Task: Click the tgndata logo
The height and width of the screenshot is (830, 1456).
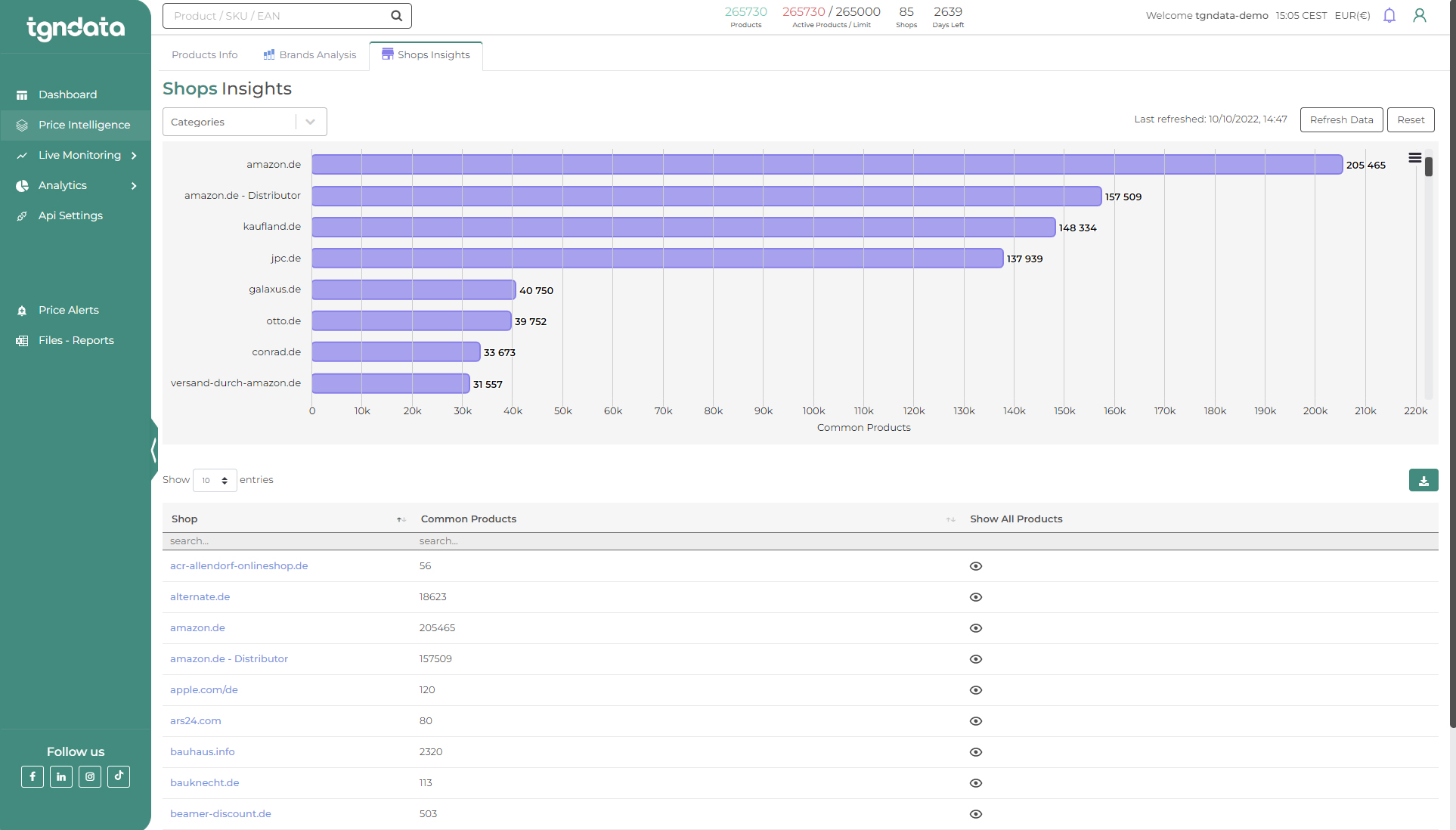Action: pos(76,28)
